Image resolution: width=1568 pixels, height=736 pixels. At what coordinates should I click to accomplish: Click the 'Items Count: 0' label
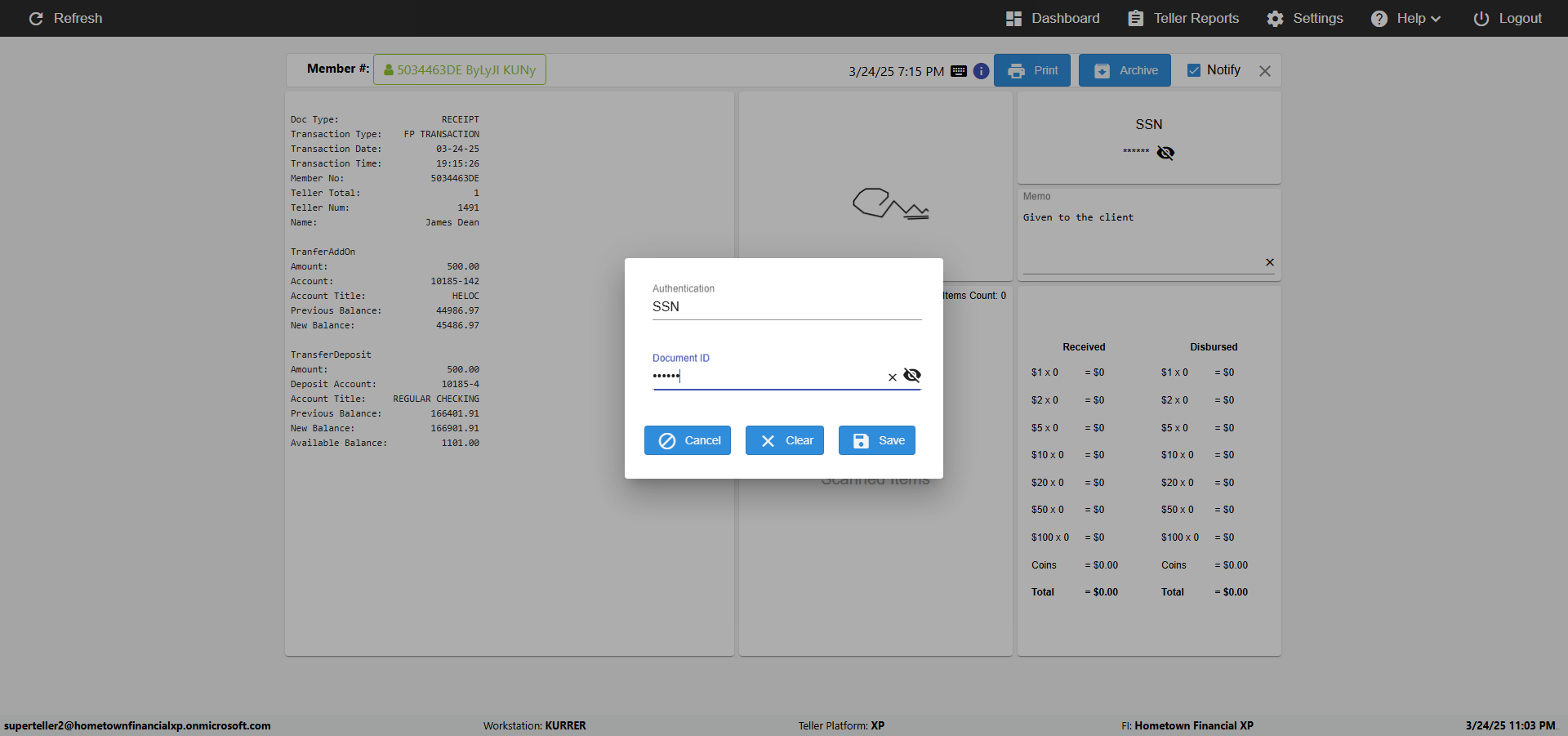974,296
